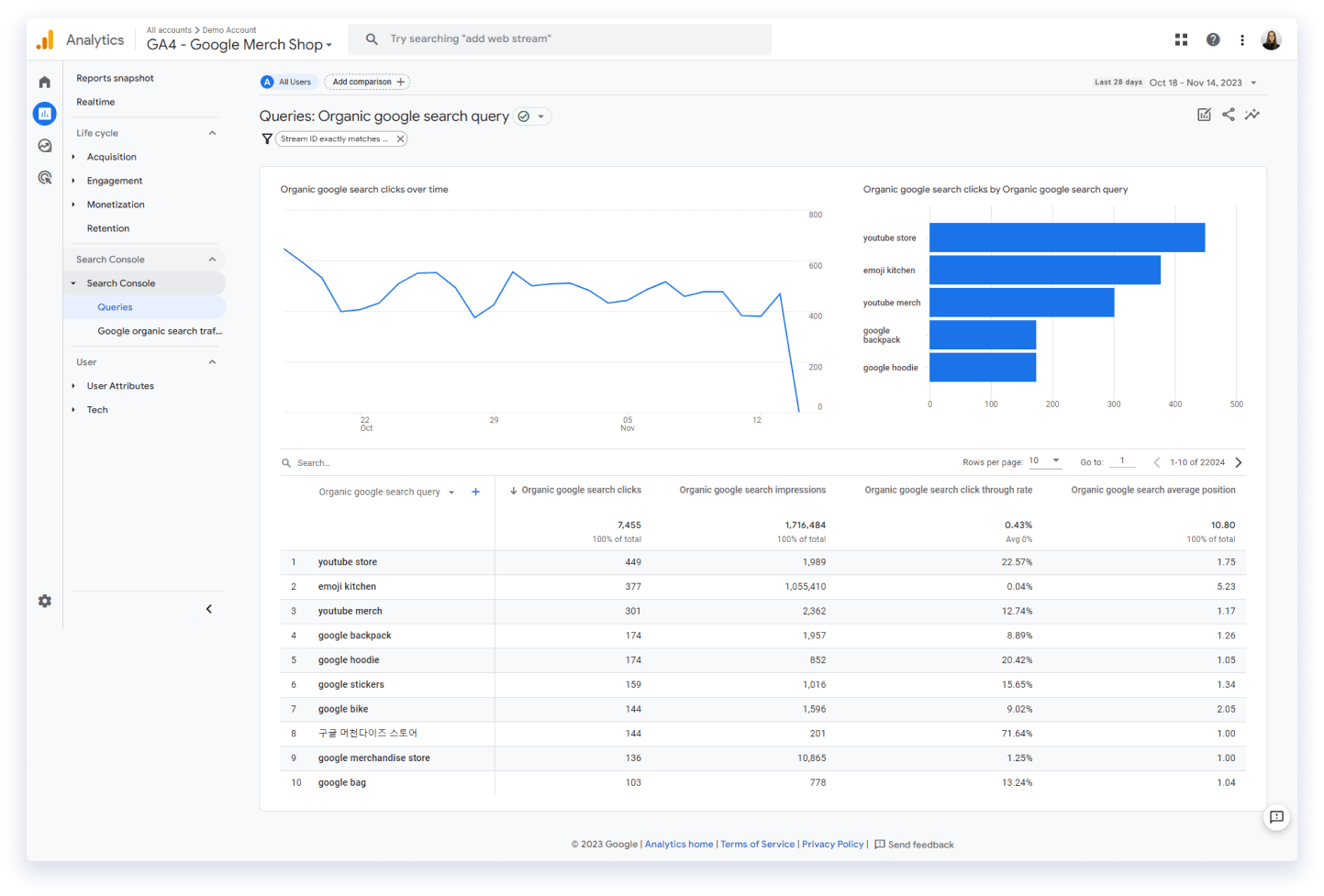Open the feedback chat icon at bottom right

(x=1276, y=817)
